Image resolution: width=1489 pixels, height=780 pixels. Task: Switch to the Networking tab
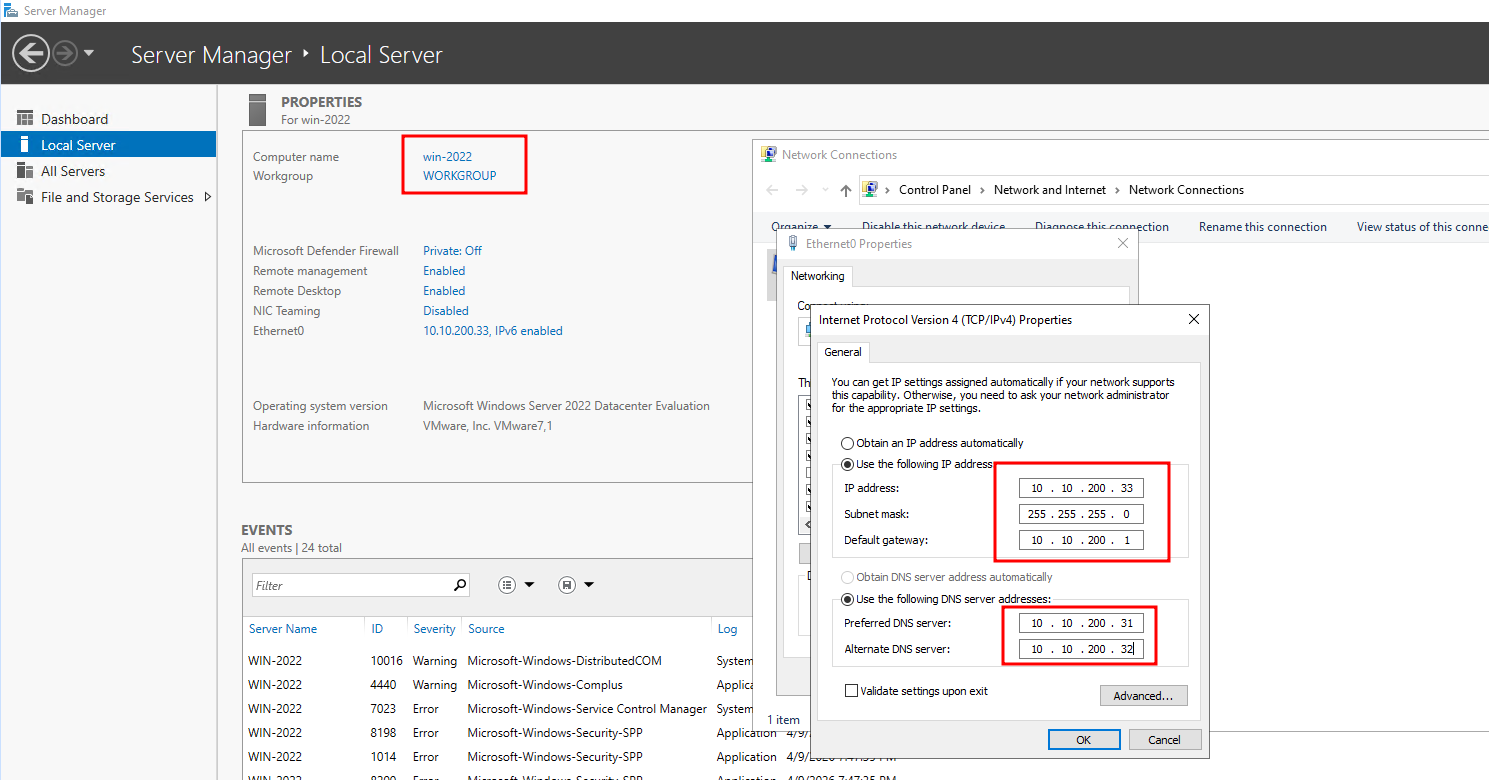coord(818,276)
